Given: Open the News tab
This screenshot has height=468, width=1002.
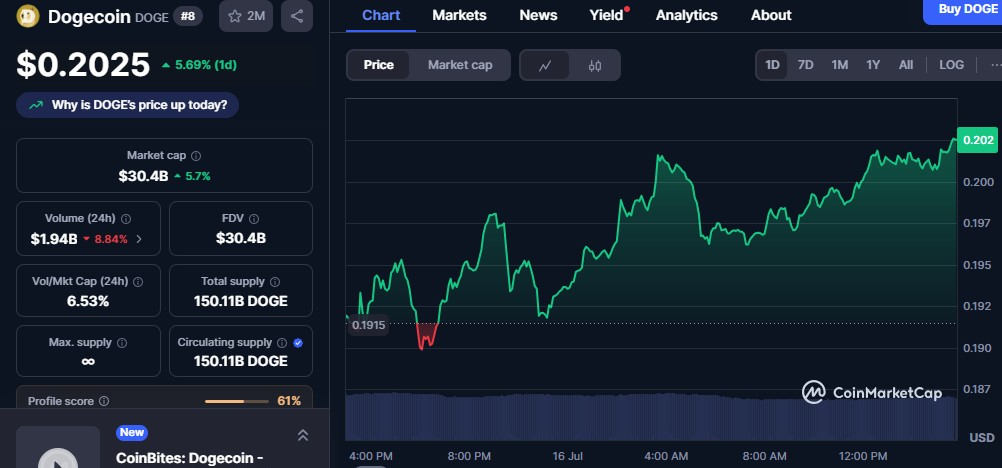Looking at the screenshot, I should pos(538,15).
